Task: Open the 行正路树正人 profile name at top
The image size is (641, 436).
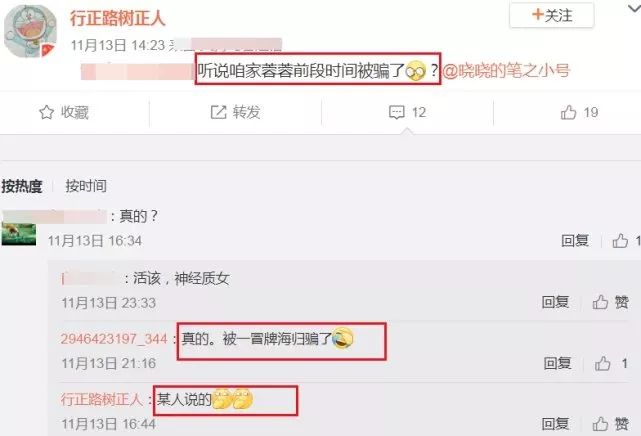Action: tap(118, 18)
